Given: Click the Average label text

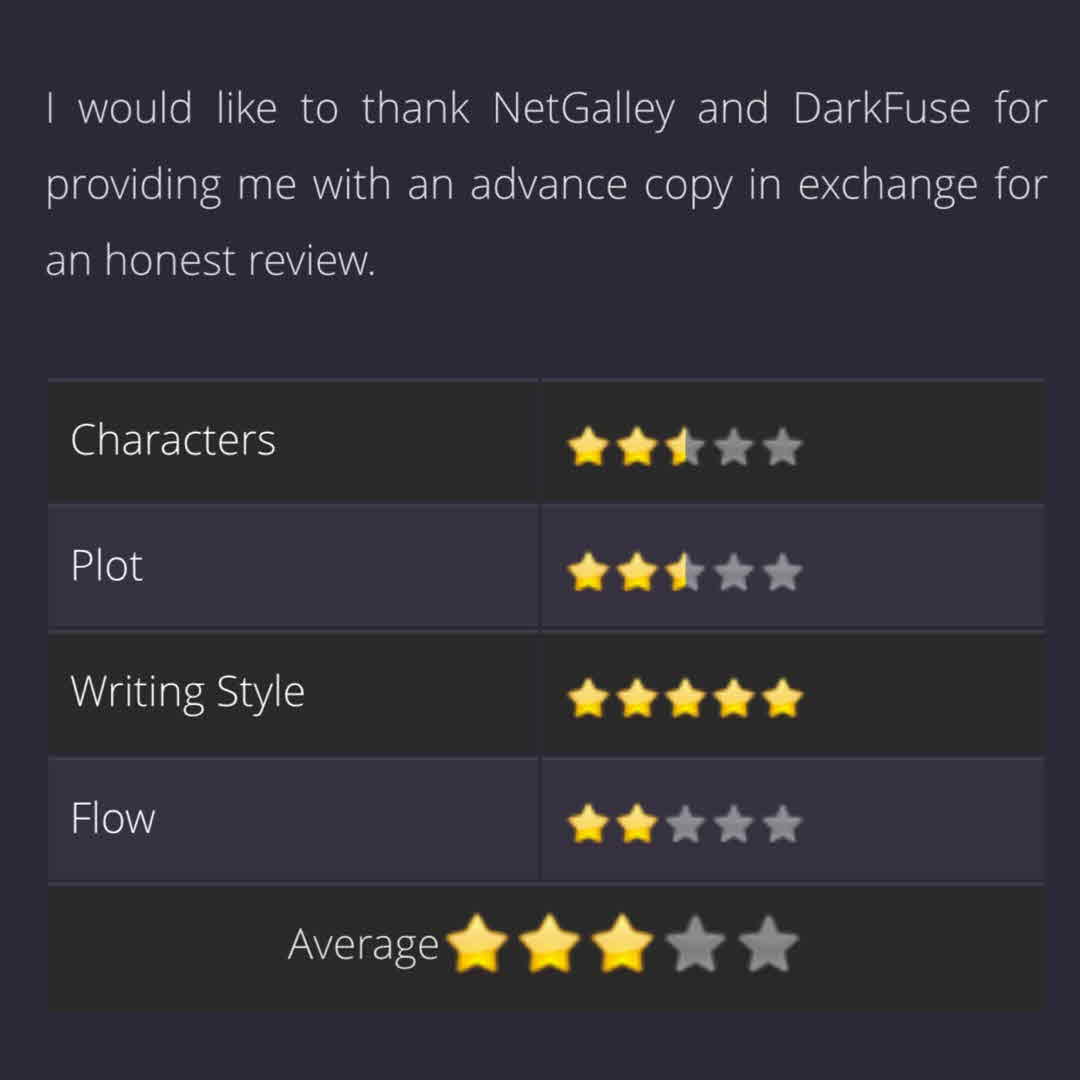Looking at the screenshot, I should coord(363,944).
